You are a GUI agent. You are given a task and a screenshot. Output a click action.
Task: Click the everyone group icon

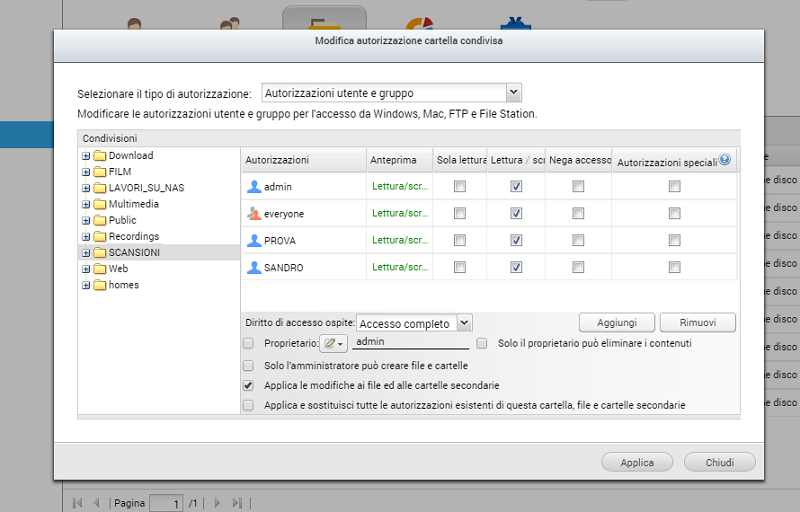click(253, 213)
